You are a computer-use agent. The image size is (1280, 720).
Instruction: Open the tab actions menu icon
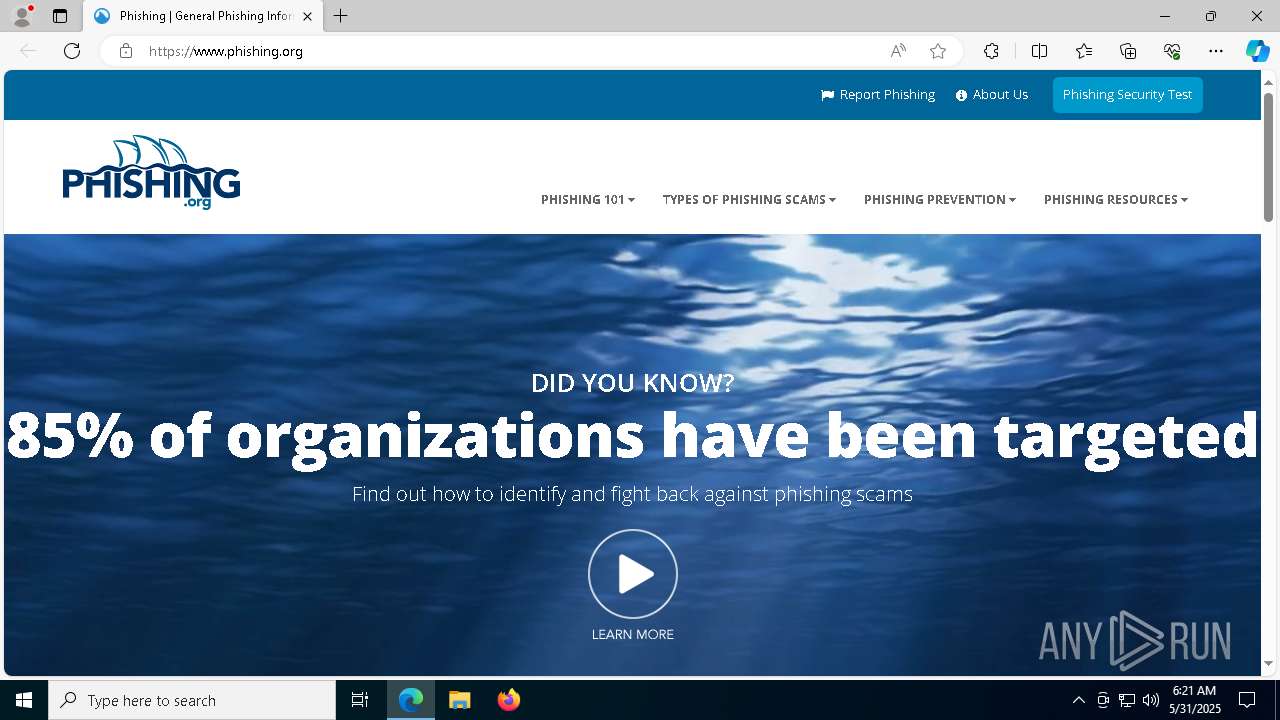[60, 16]
